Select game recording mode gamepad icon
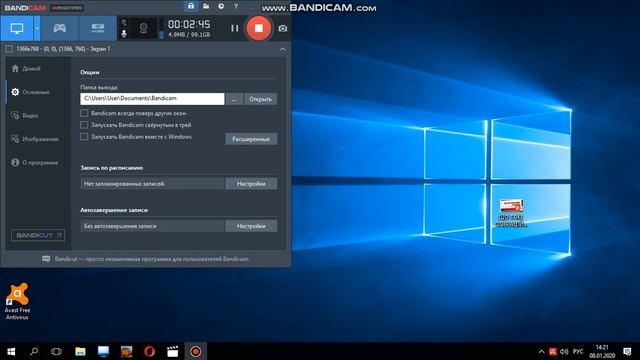The image size is (640, 360). click(x=60, y=28)
